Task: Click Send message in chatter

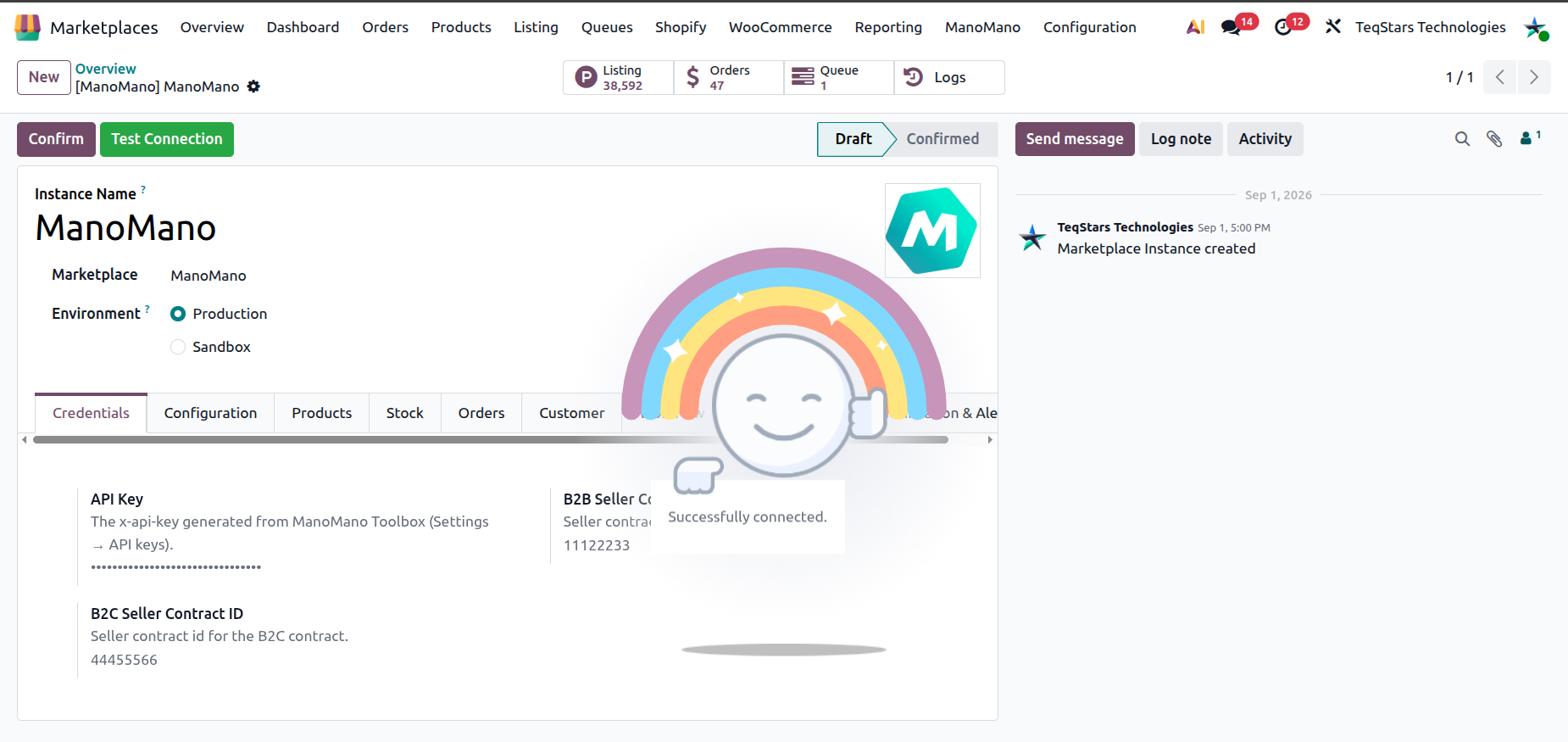Action: pyautogui.click(x=1075, y=139)
